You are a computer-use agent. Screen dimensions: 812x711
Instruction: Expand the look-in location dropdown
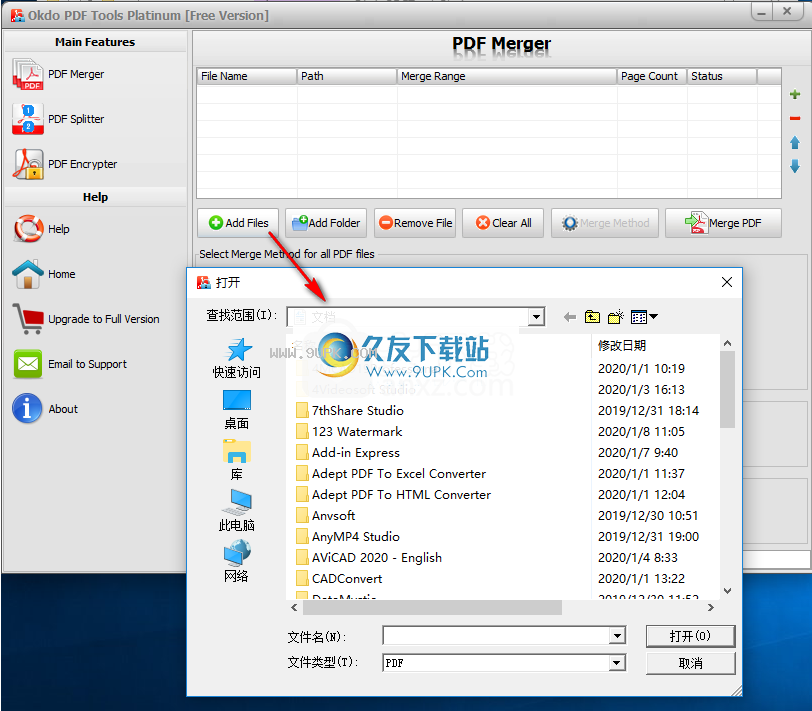click(x=536, y=316)
